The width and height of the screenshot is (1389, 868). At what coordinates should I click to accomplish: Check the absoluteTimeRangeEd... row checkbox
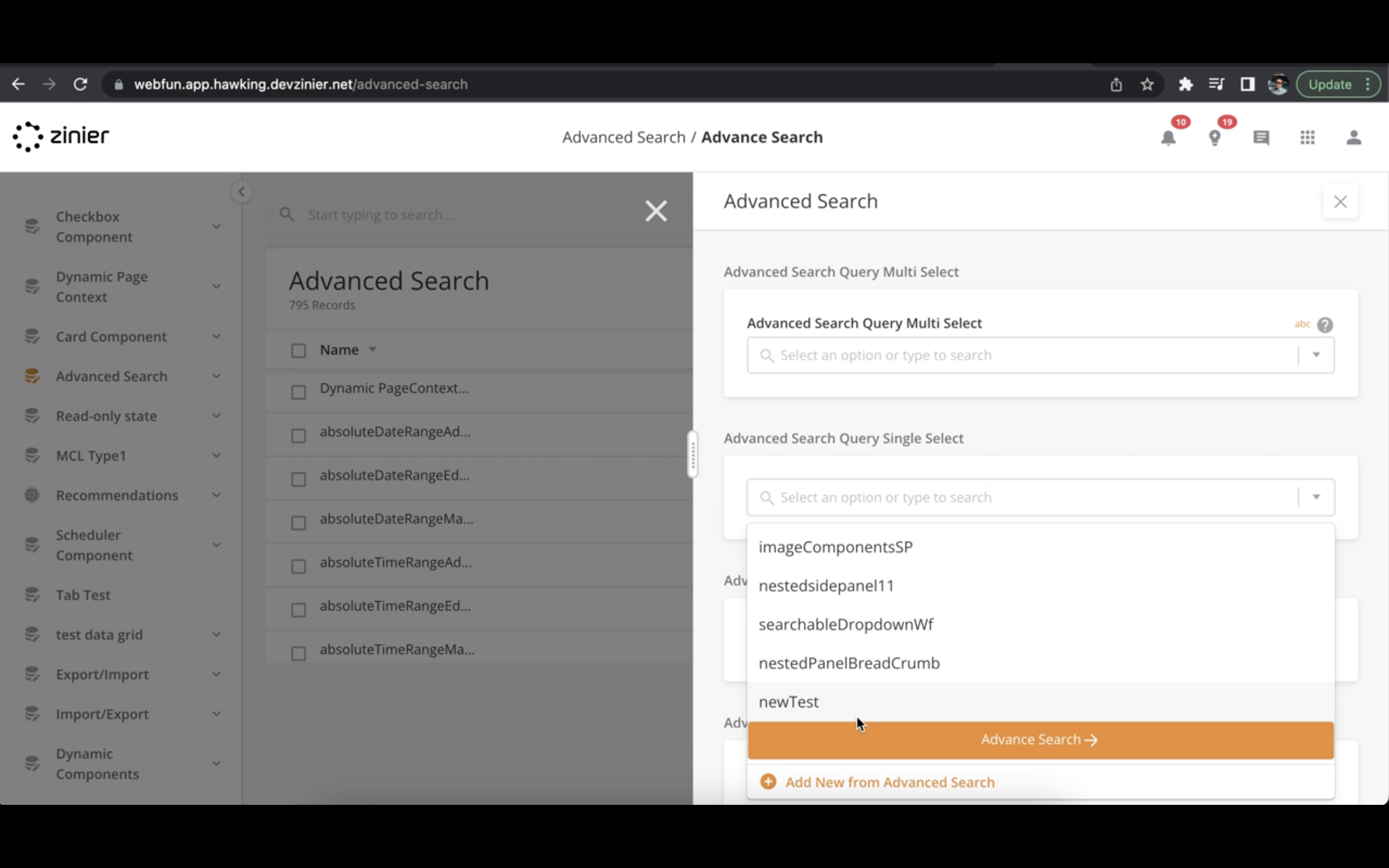coord(298,610)
